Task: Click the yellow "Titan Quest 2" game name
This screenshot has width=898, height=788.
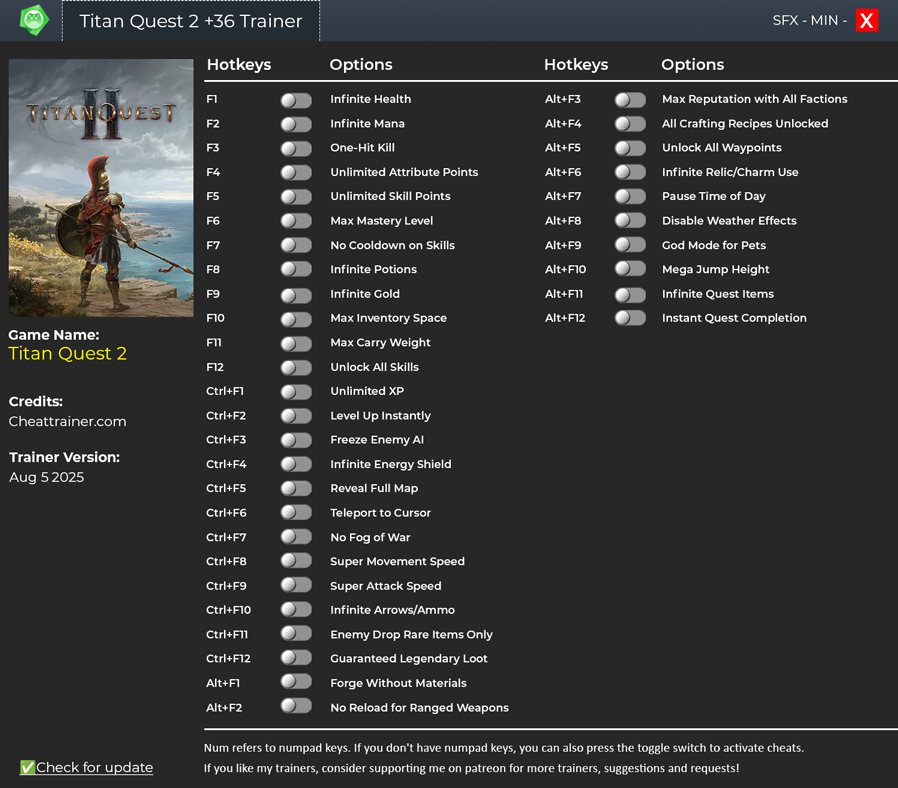Action: (68, 353)
